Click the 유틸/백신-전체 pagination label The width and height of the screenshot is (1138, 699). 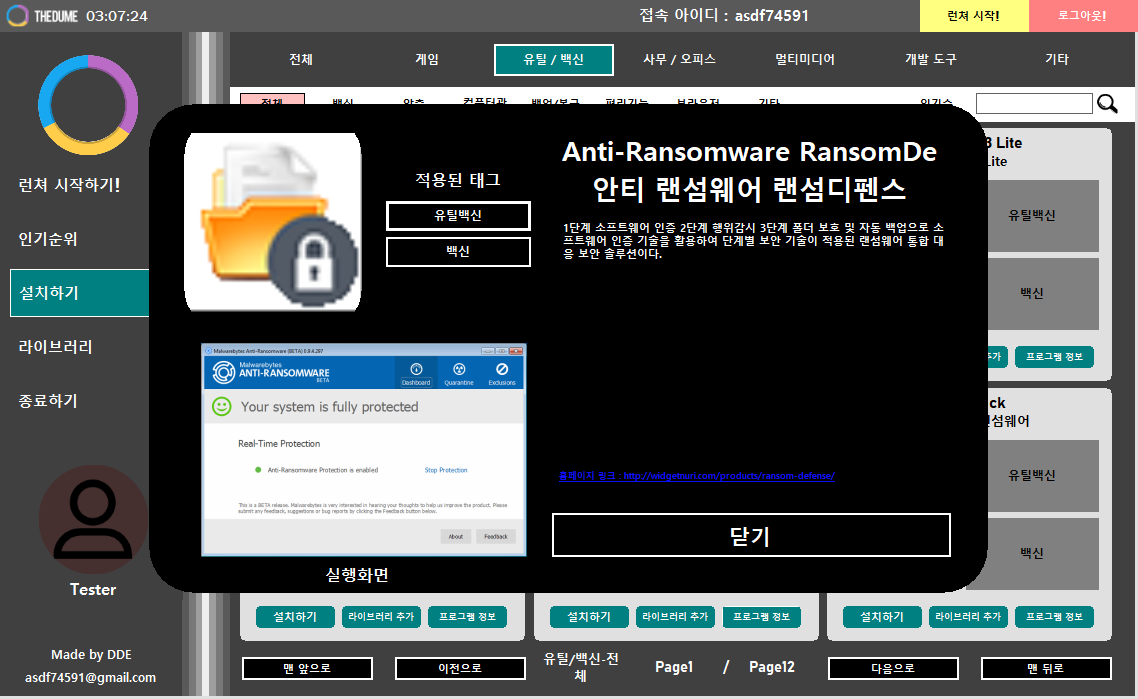[x=581, y=667]
